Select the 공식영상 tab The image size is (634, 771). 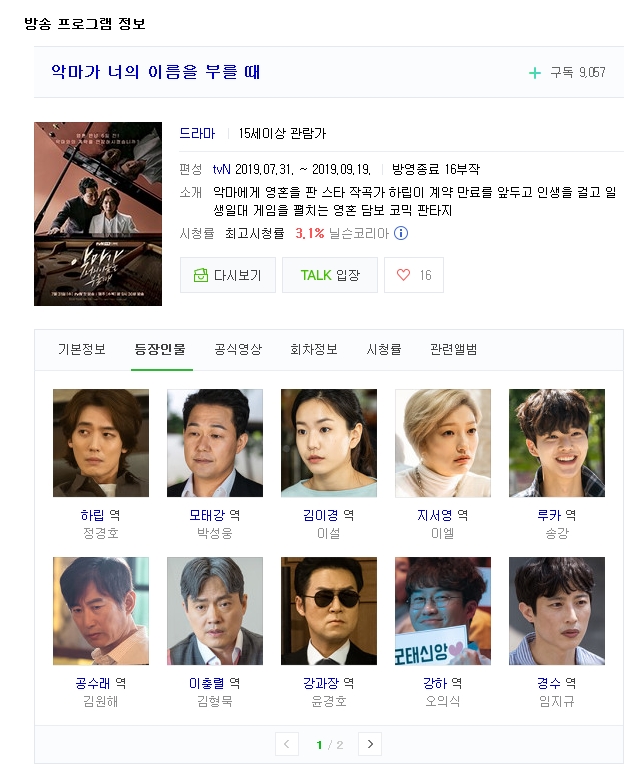coord(238,350)
